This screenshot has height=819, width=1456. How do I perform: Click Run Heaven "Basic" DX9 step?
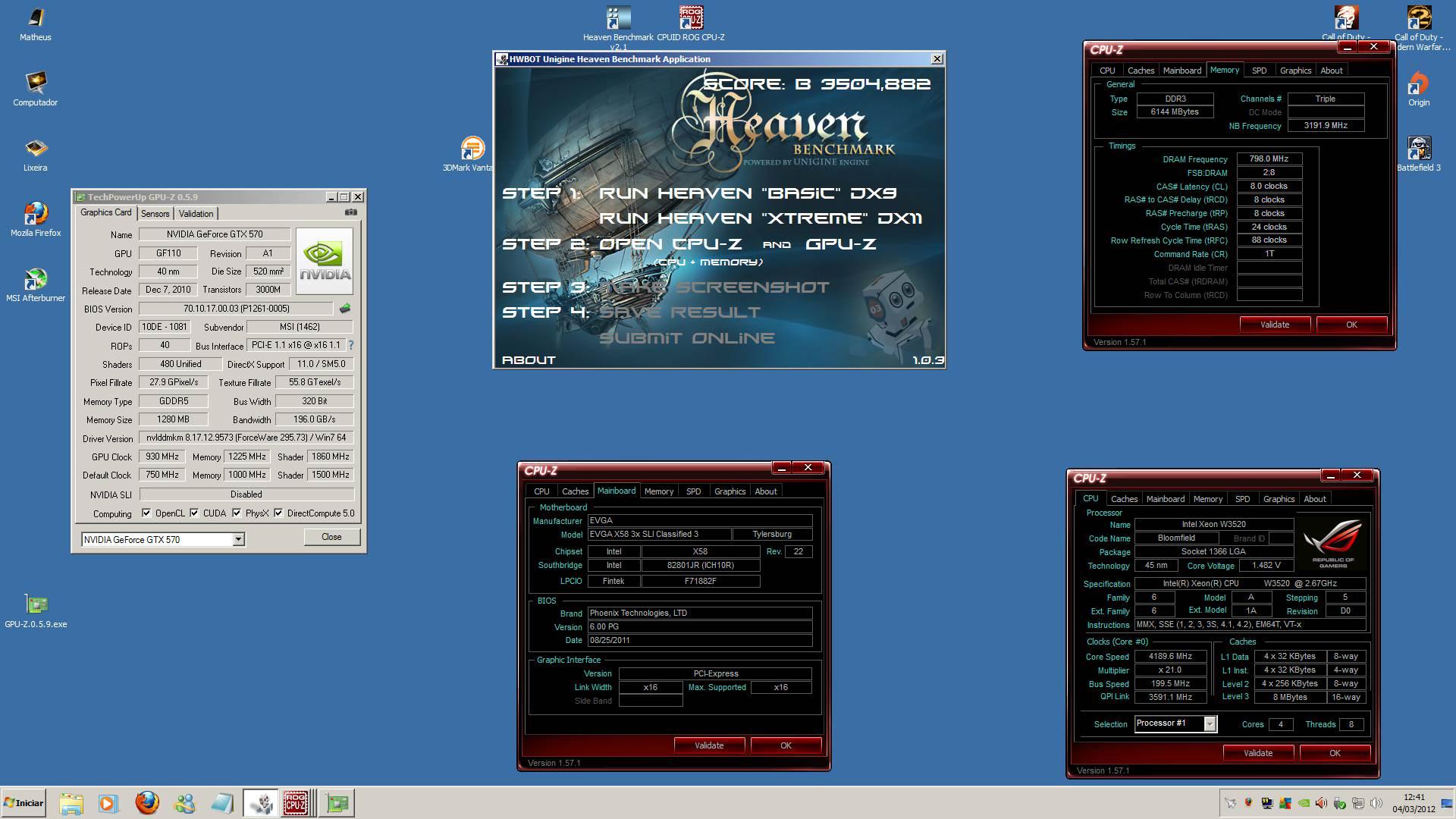(x=747, y=193)
